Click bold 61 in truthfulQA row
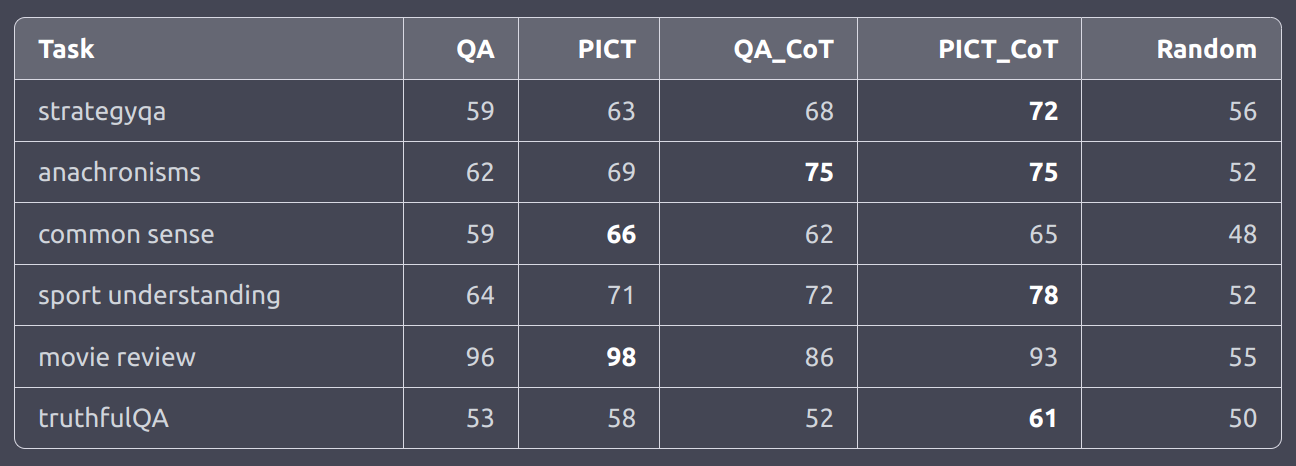Screen dimensions: 1296x466 pyautogui.click(x=1043, y=418)
